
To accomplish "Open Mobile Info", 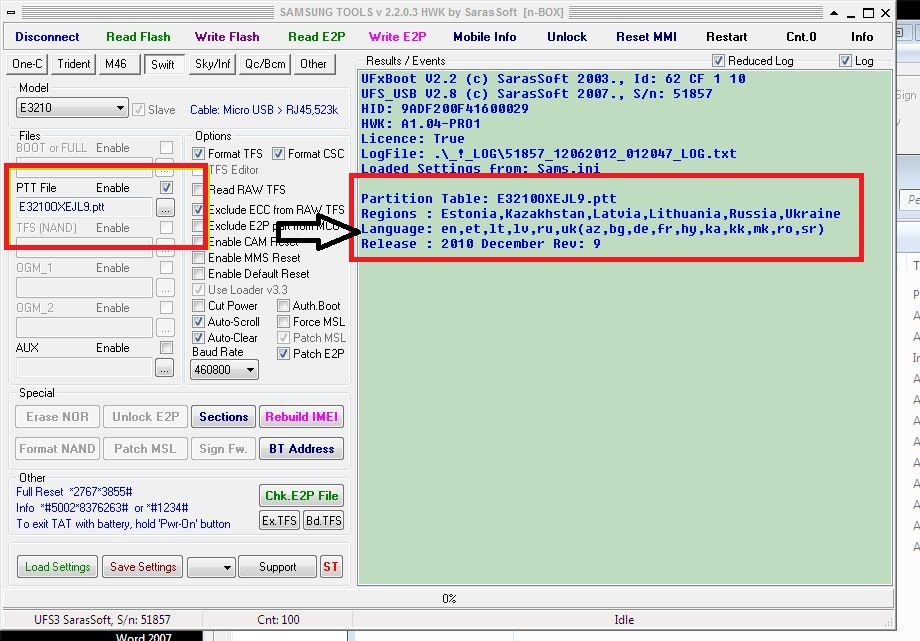I will click(x=485, y=36).
